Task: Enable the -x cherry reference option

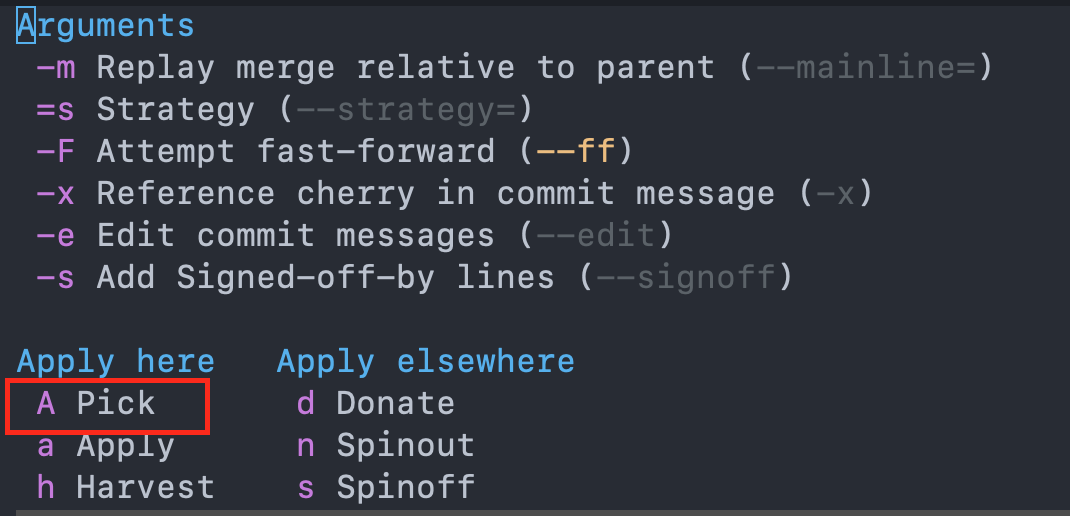Action: tap(454, 194)
